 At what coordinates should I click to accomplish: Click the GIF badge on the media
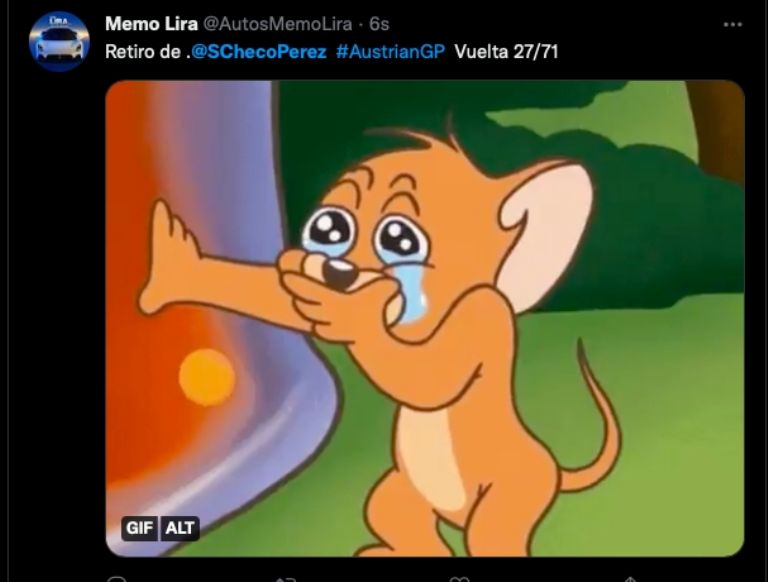[140, 528]
